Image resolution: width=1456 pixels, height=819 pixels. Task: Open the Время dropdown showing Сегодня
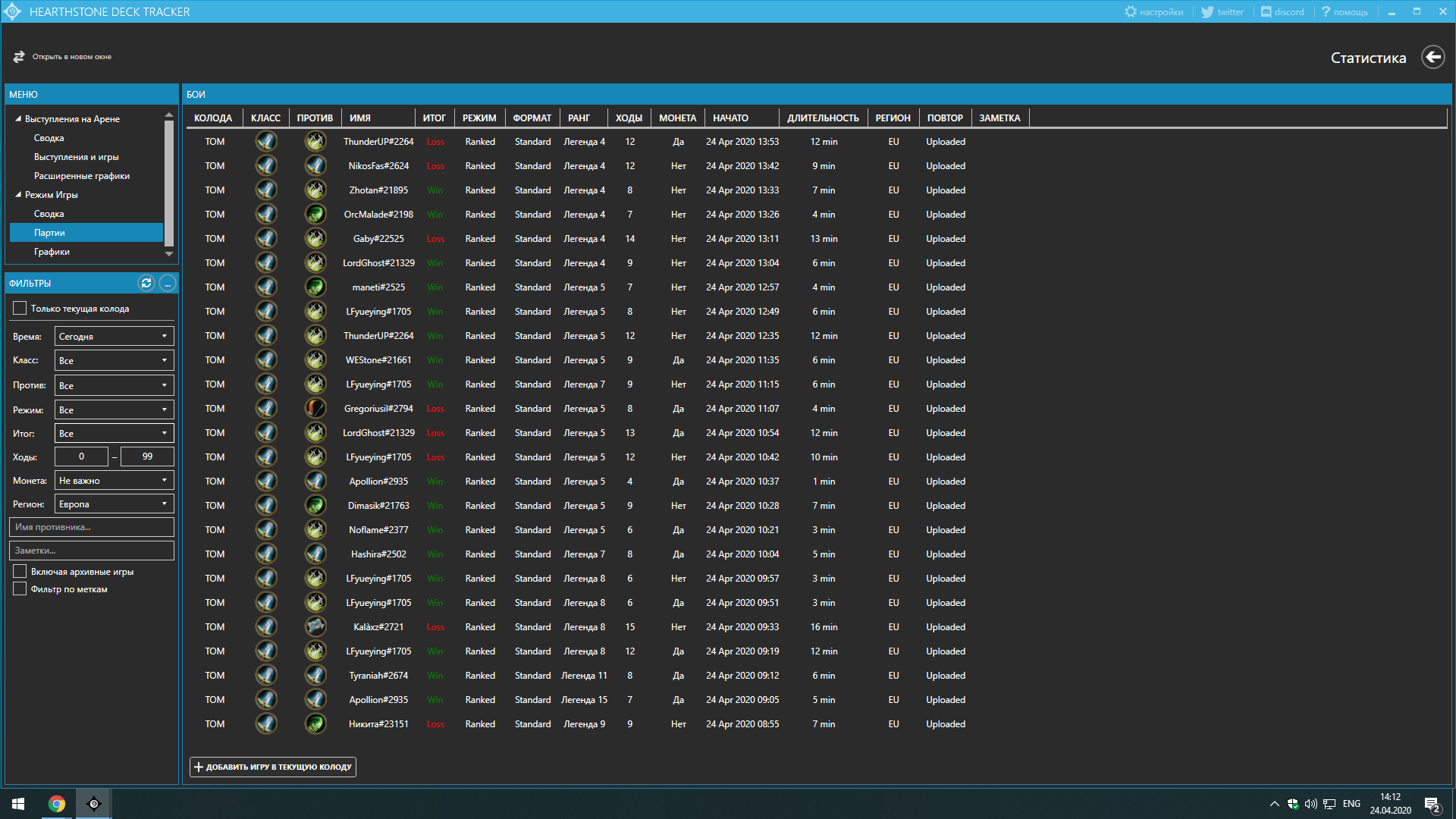[114, 336]
